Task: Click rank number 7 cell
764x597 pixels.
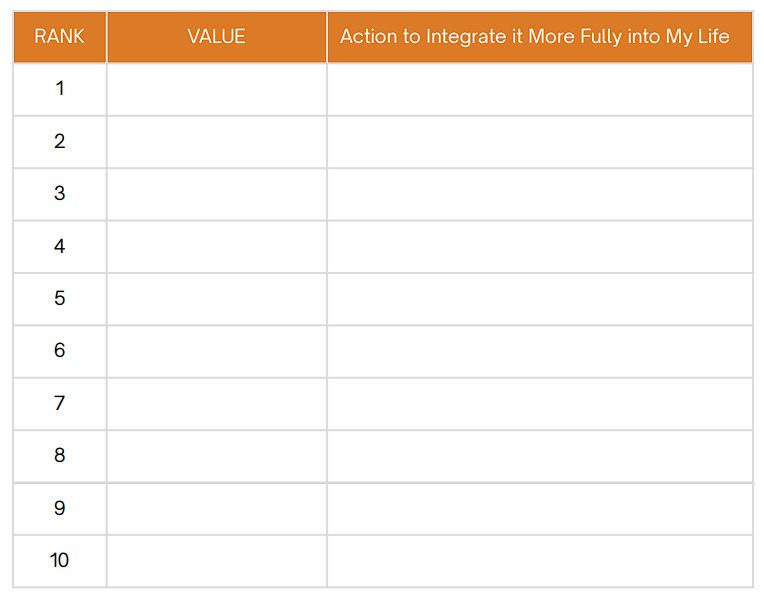Action: [x=59, y=404]
